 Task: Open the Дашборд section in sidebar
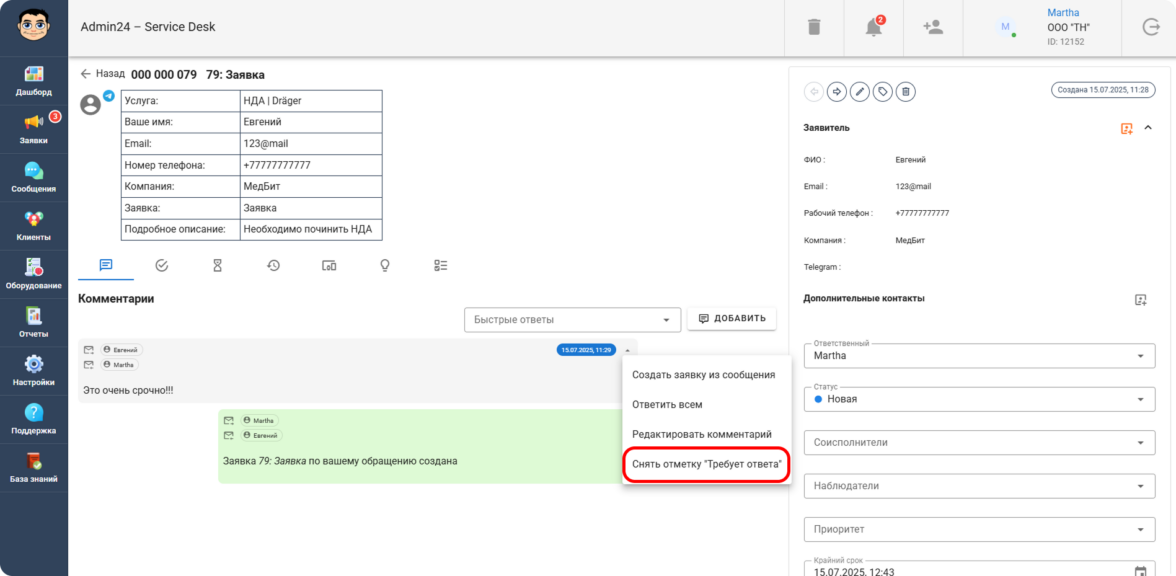point(34,81)
